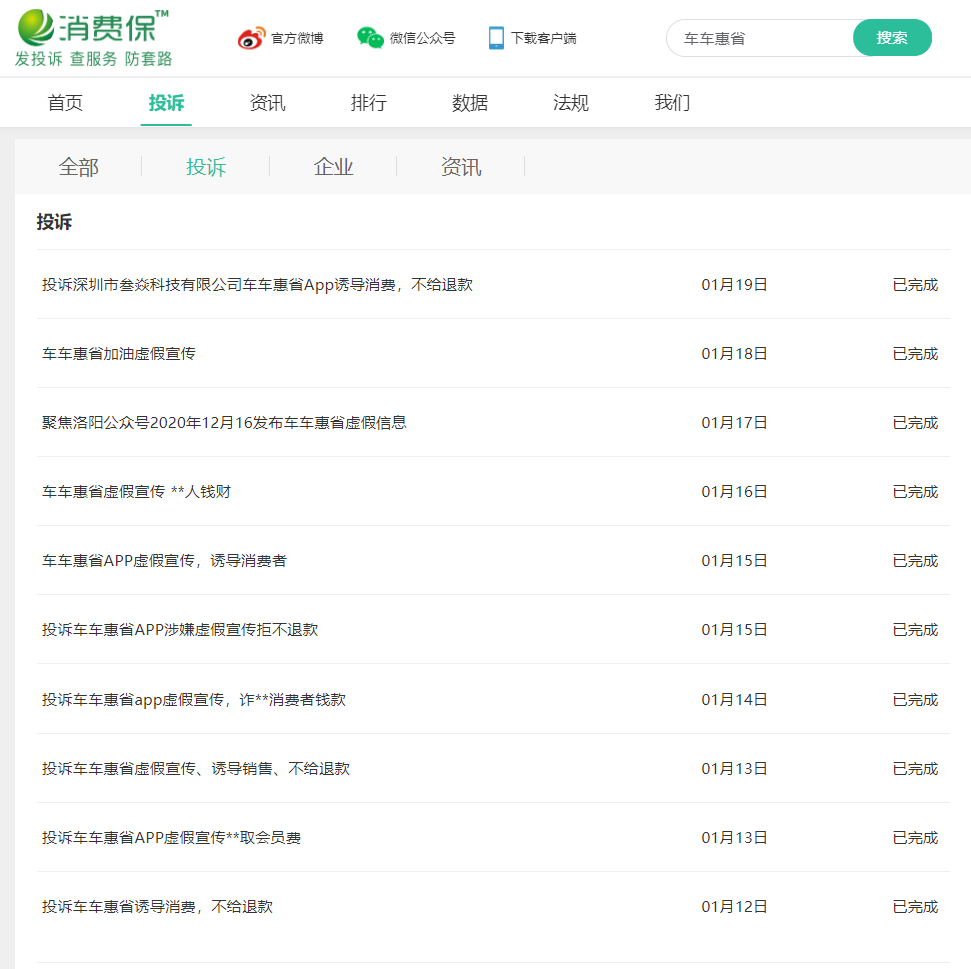This screenshot has height=969, width=971.
Task: Click 已完成 status in 01月16日 row
Action: coord(915,492)
